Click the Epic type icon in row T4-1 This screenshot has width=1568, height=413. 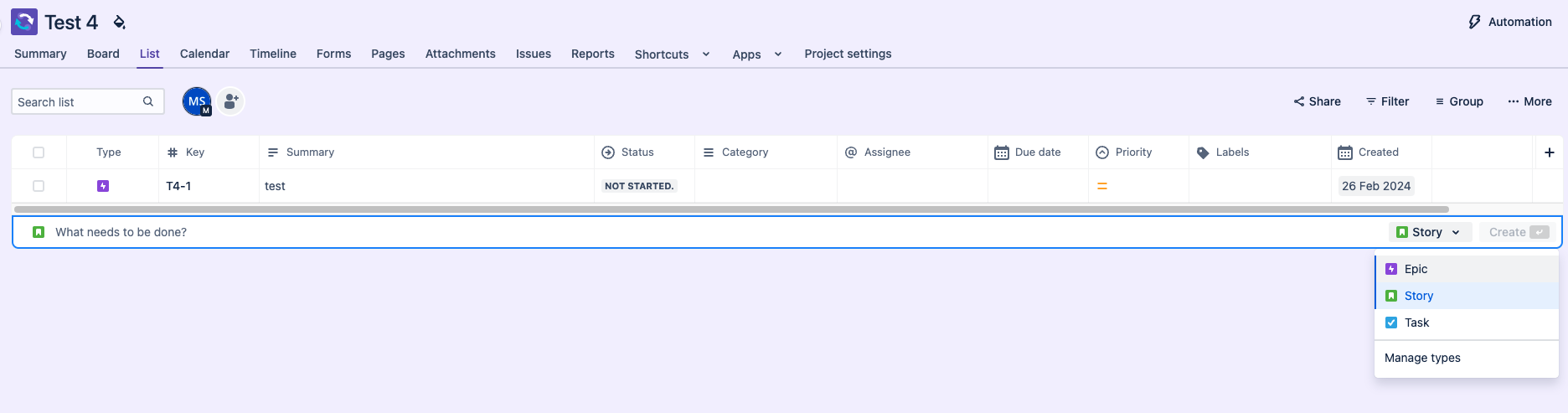click(103, 186)
